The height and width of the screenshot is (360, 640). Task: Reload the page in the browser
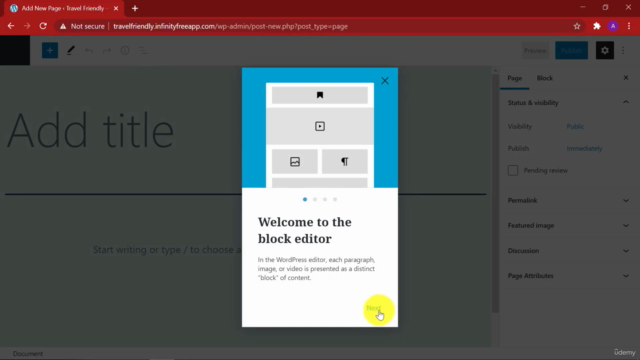(x=43, y=26)
